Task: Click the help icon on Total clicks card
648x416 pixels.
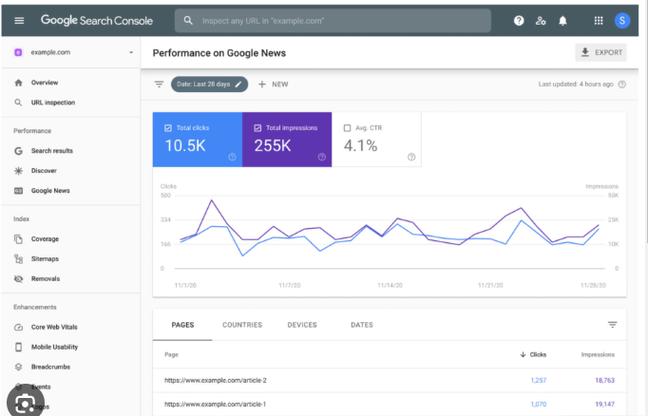Action: [x=232, y=157]
